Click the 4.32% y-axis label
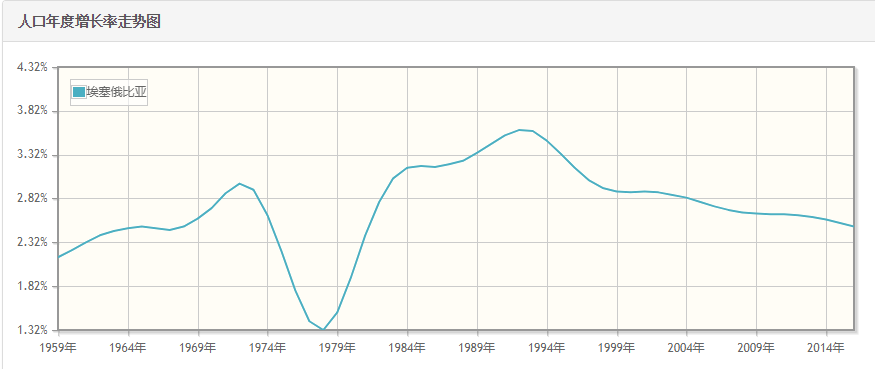Viewport: 875px width, 369px height. click(33, 67)
